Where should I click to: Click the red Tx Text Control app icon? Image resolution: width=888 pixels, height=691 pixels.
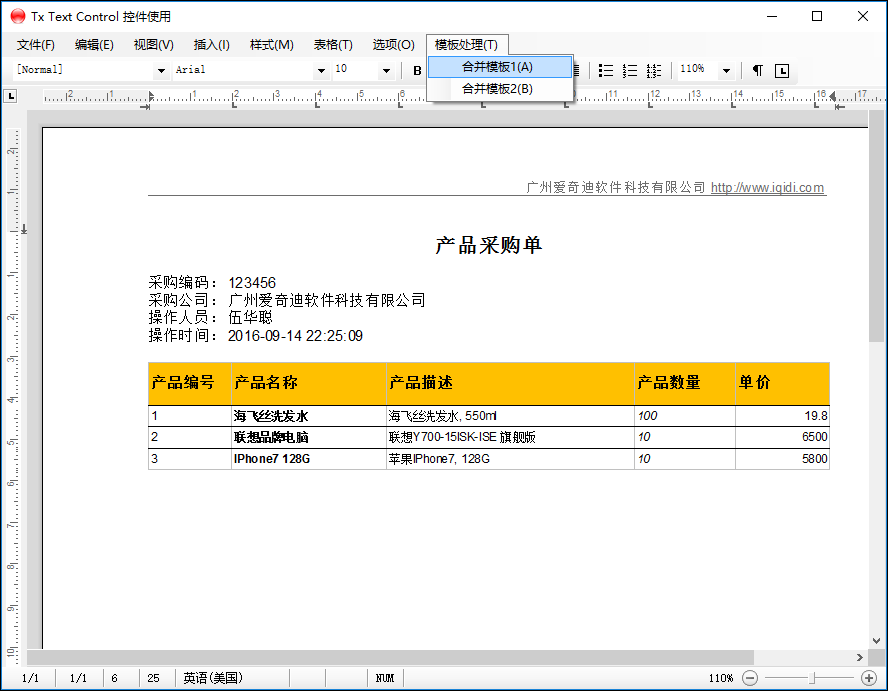pos(18,16)
